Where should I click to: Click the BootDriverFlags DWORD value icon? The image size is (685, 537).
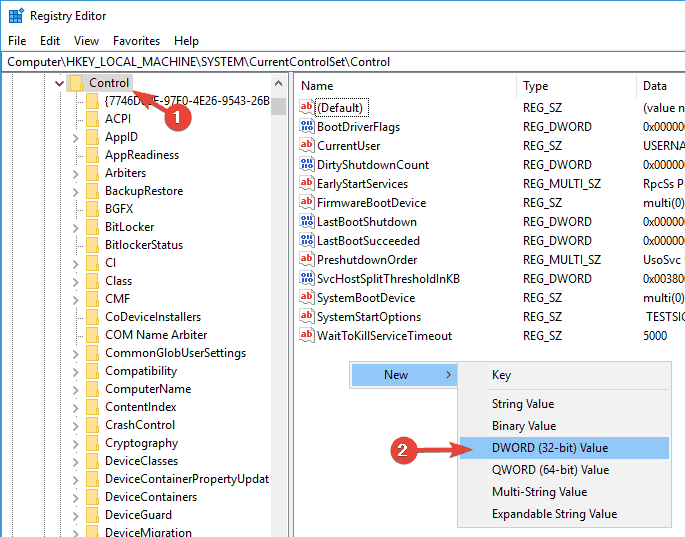pos(307,127)
